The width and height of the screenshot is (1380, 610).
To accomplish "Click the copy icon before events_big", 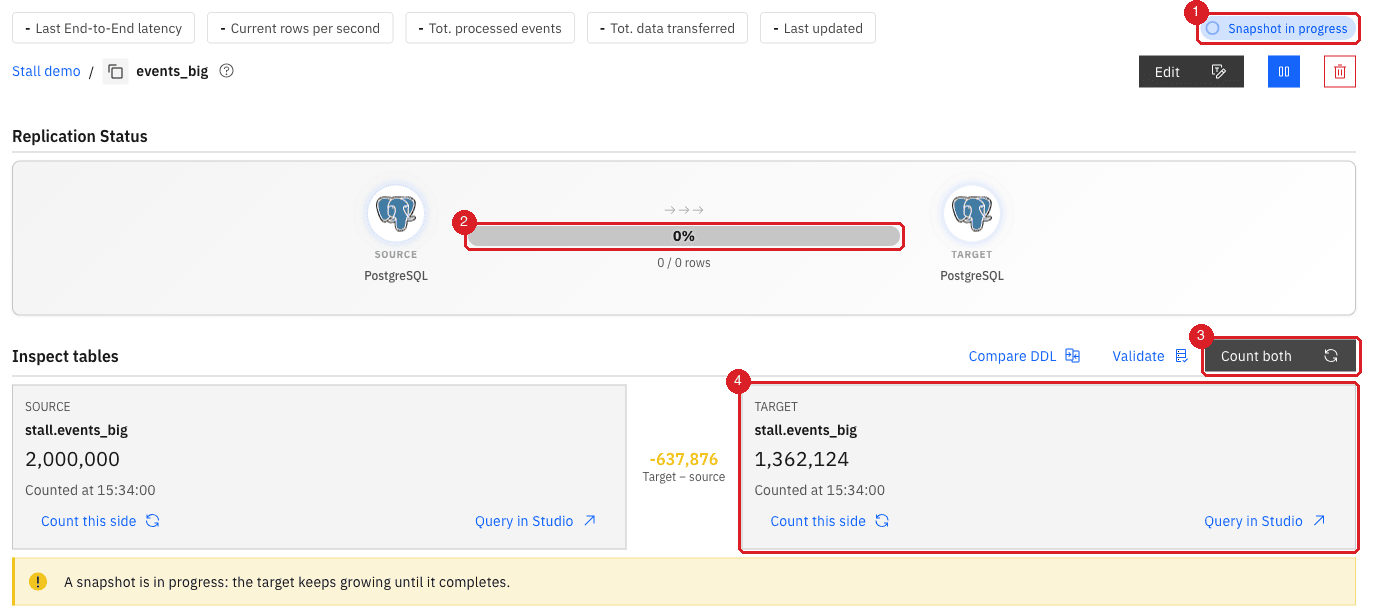I will point(116,72).
